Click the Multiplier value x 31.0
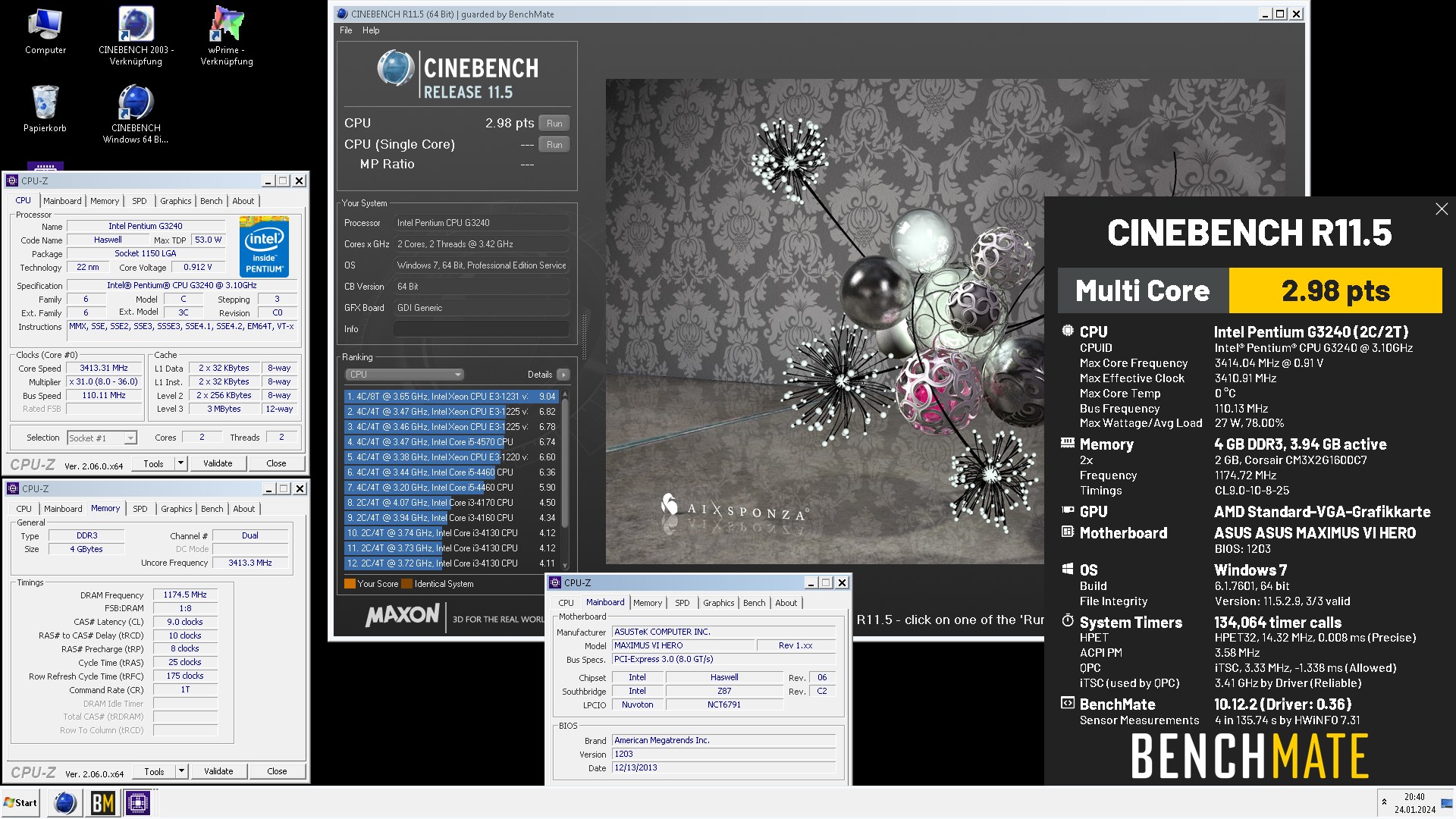 pyautogui.click(x=104, y=381)
